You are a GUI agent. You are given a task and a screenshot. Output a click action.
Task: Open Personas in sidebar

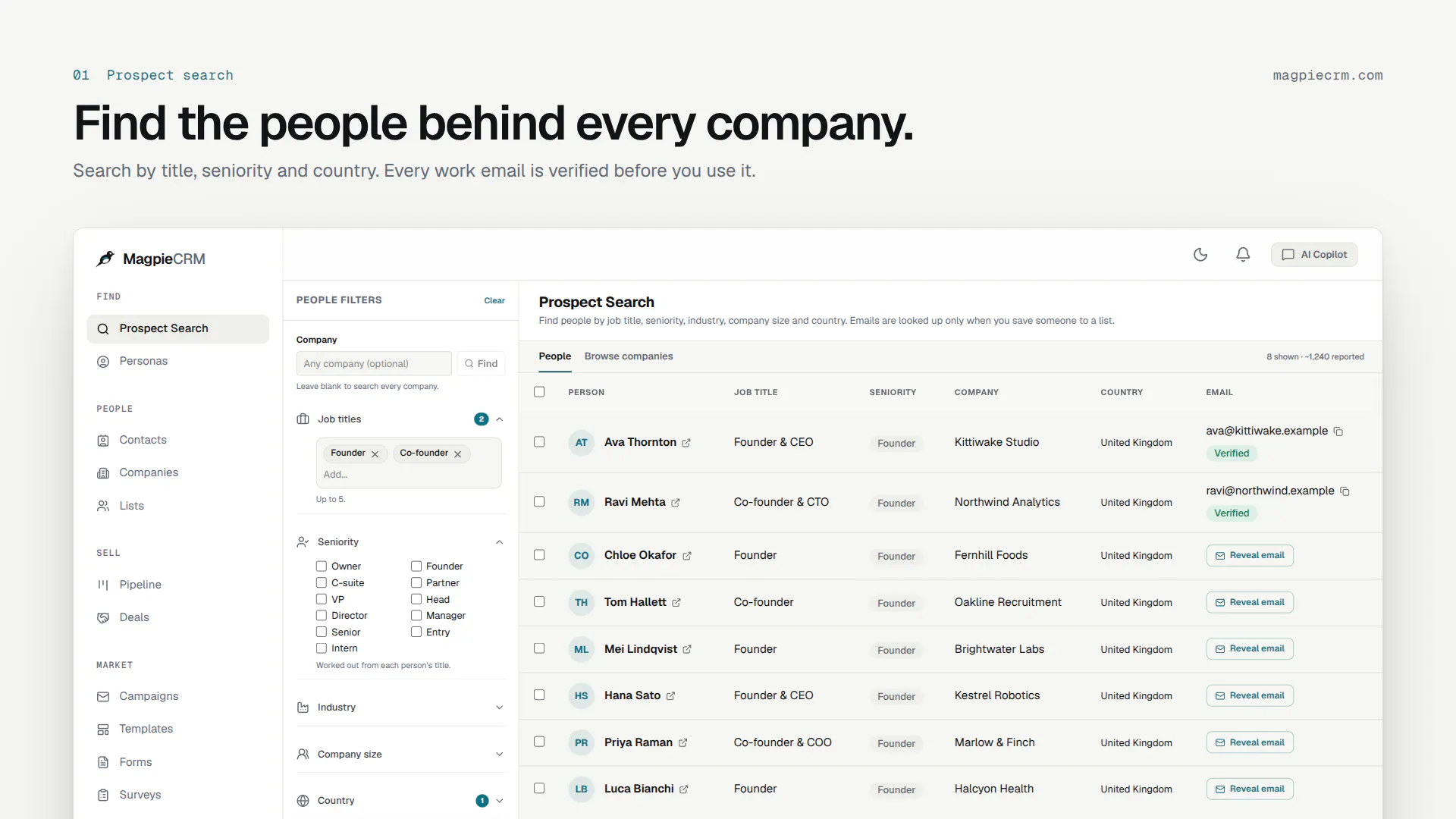pos(178,362)
